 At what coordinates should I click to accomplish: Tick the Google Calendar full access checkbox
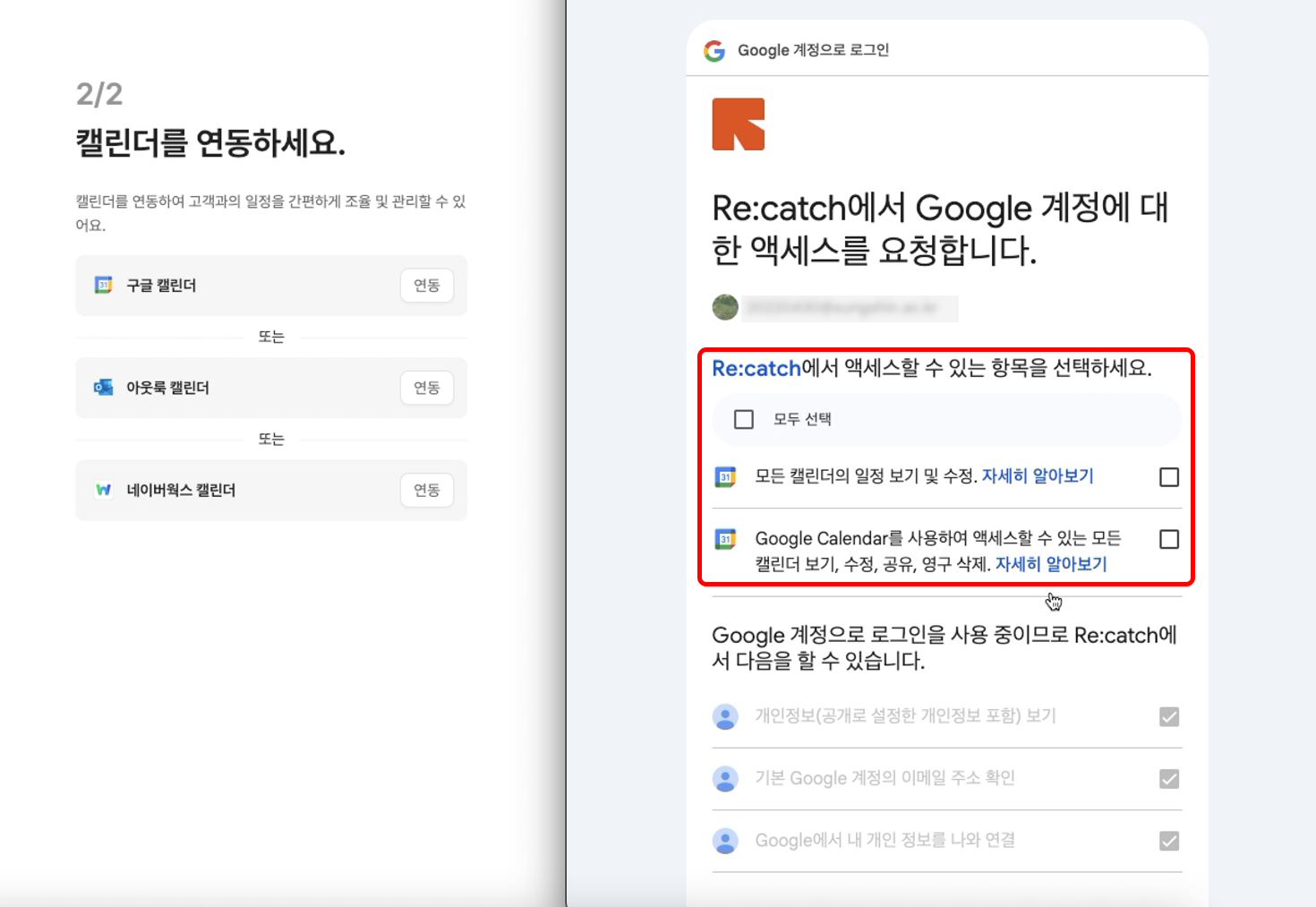(x=1169, y=539)
